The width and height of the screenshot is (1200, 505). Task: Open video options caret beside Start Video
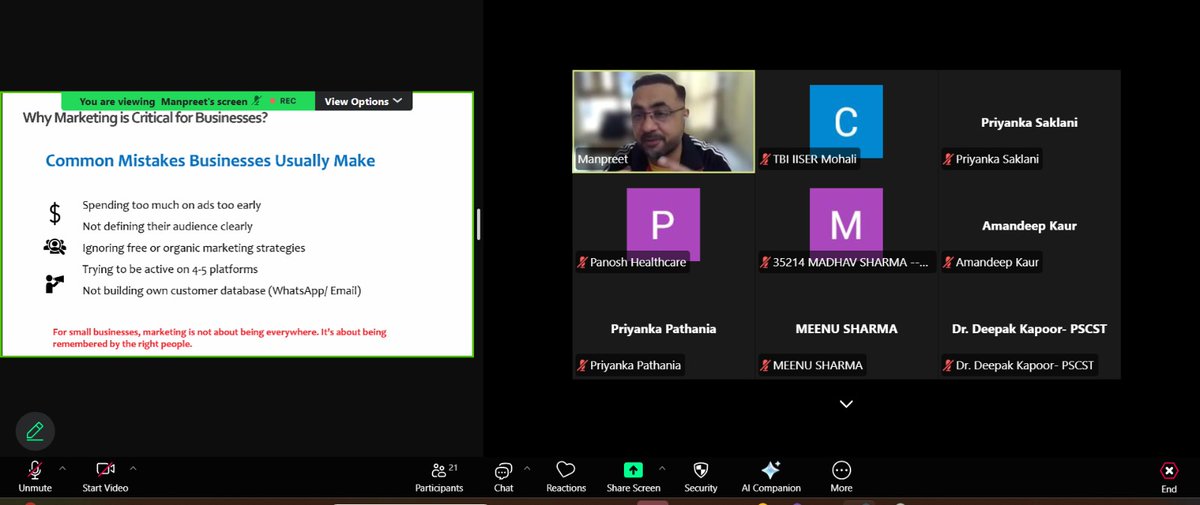pos(133,468)
